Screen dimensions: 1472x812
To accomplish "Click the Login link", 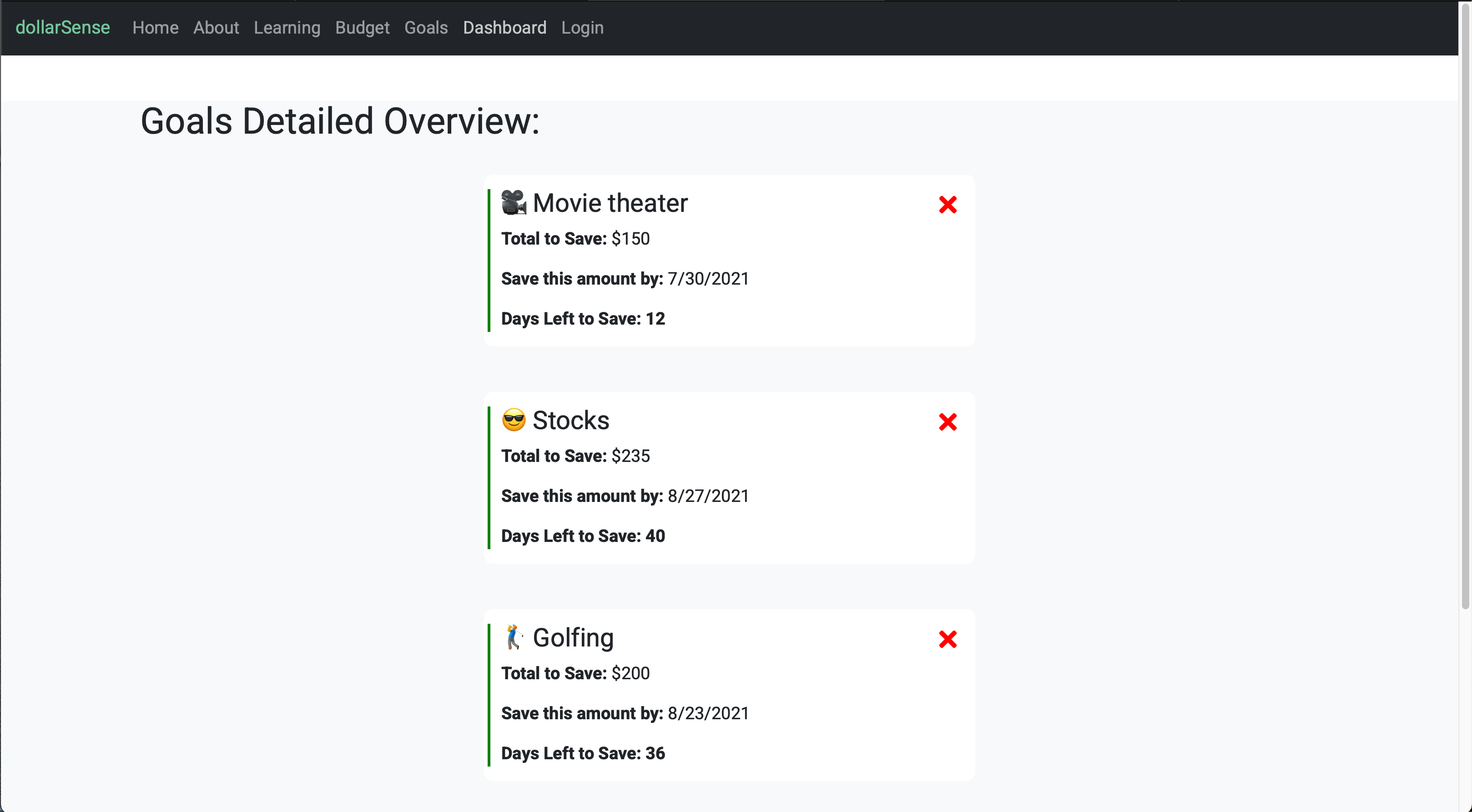I will (582, 27).
